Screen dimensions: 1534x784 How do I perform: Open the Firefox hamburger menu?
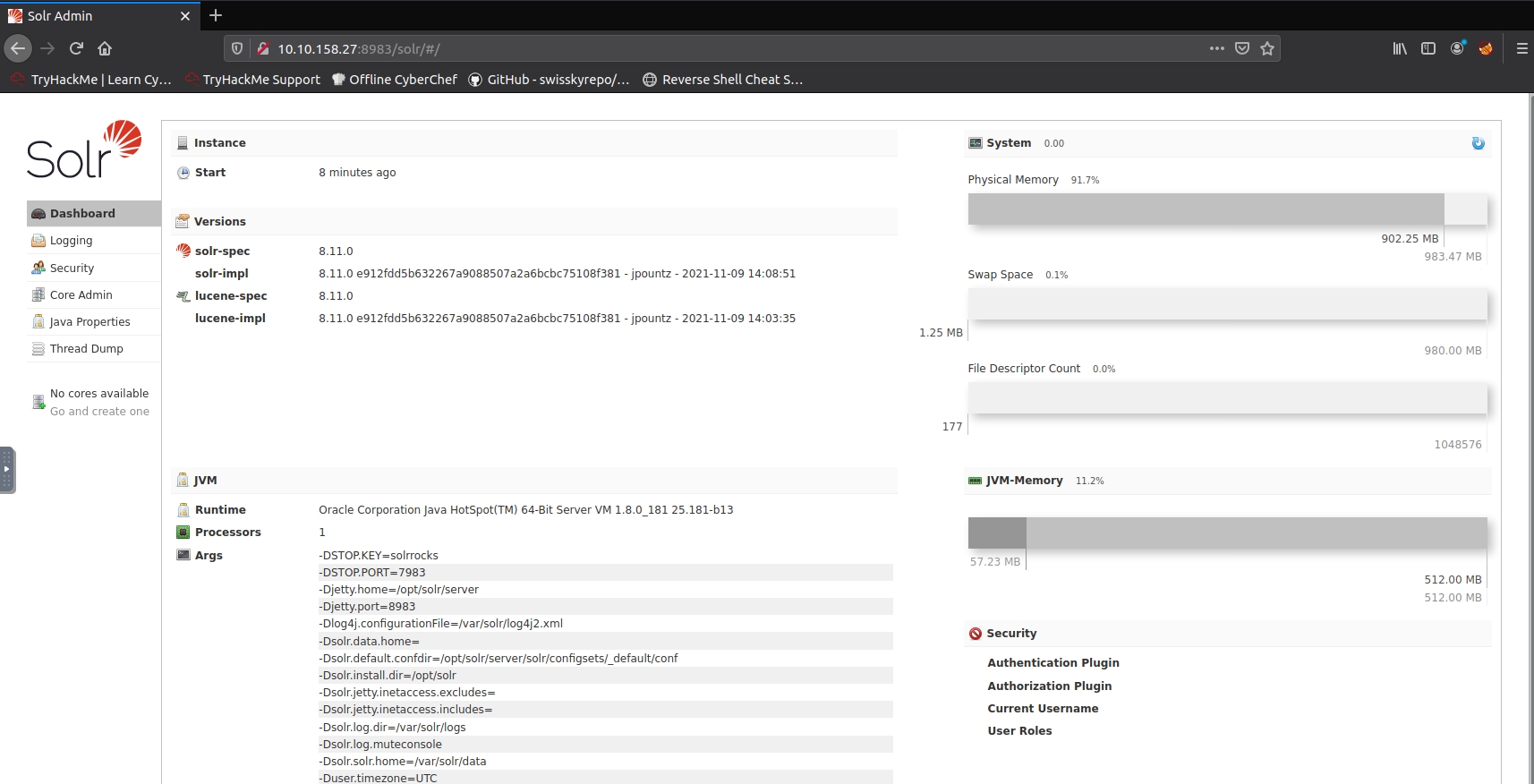1521,48
